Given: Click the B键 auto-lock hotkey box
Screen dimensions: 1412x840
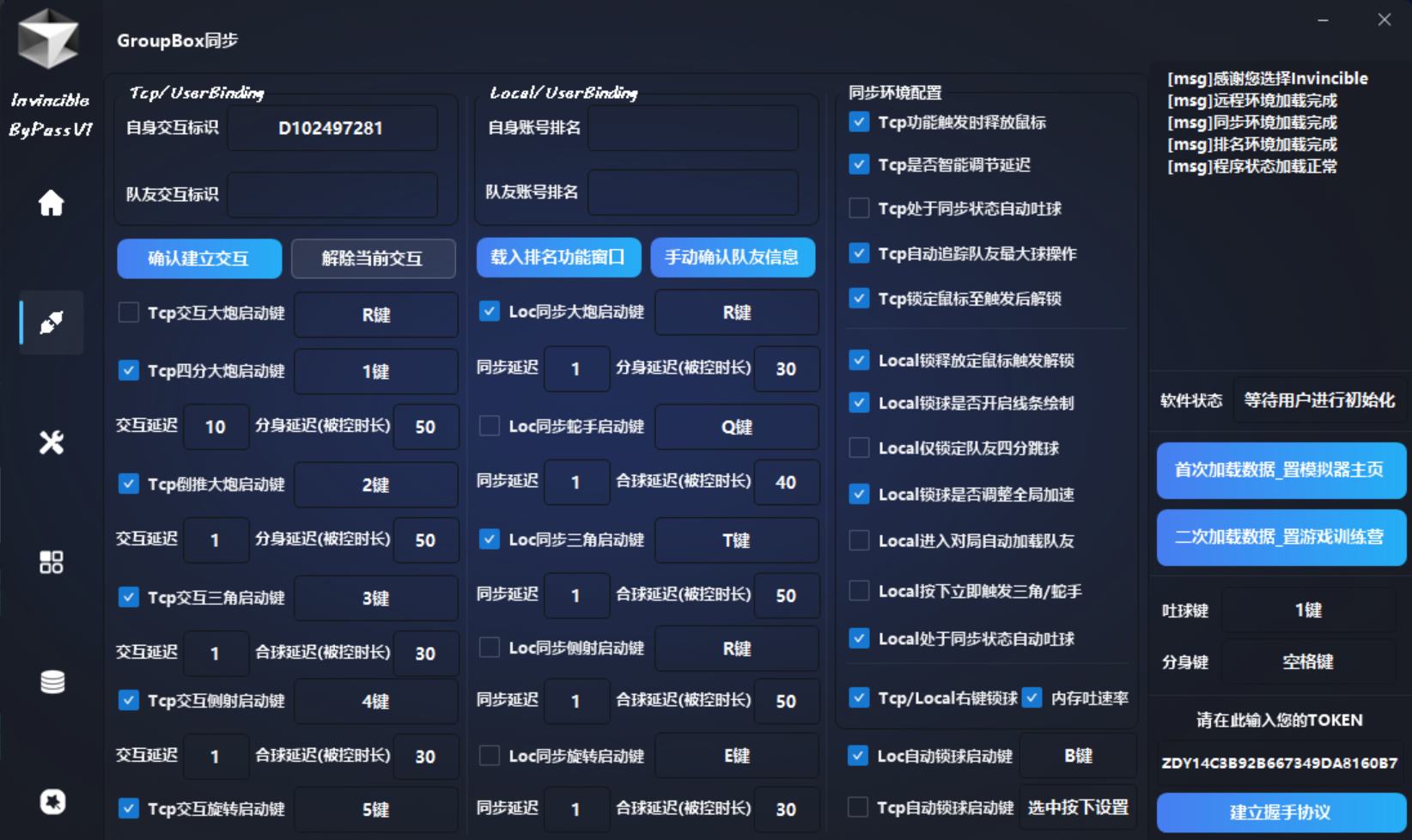Looking at the screenshot, I should pos(1079,756).
